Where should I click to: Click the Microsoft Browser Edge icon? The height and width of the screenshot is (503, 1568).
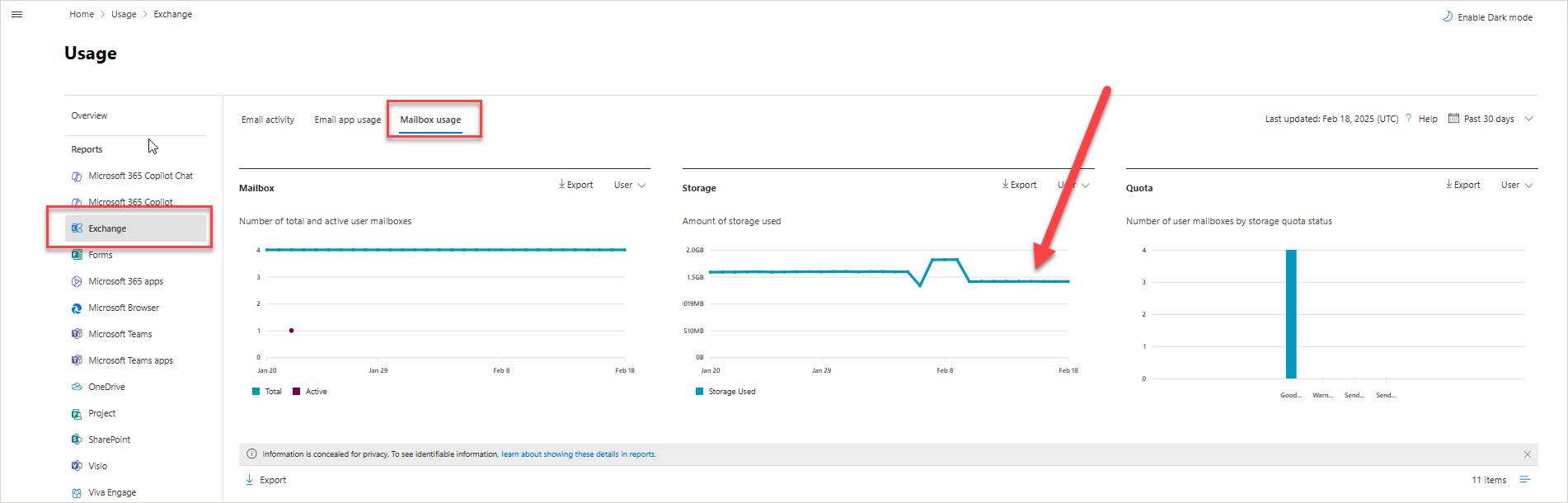(x=77, y=308)
